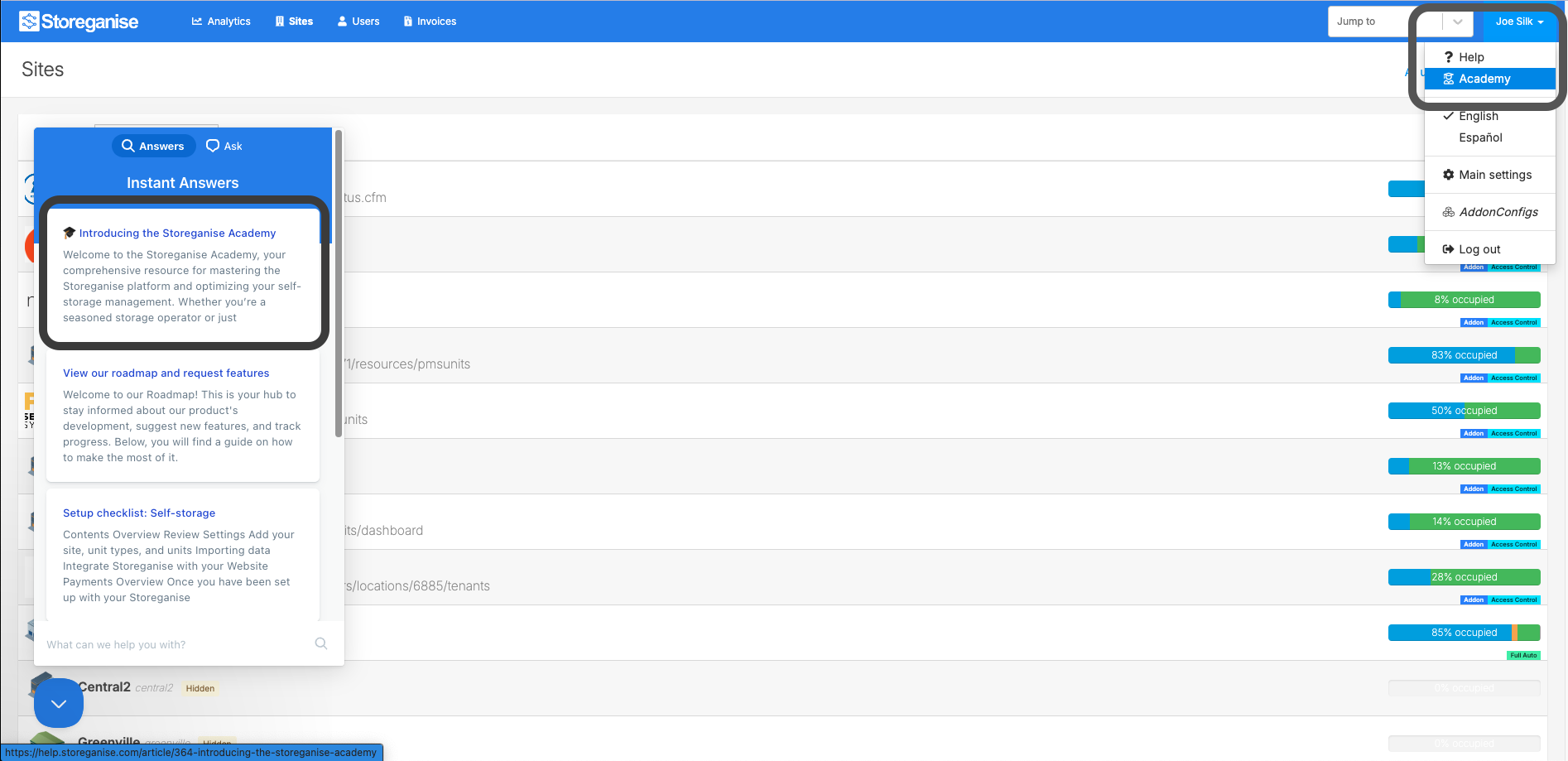The height and width of the screenshot is (761, 1568).
Task: Click the chat bubble icon on Ask tab
Action: click(x=213, y=146)
